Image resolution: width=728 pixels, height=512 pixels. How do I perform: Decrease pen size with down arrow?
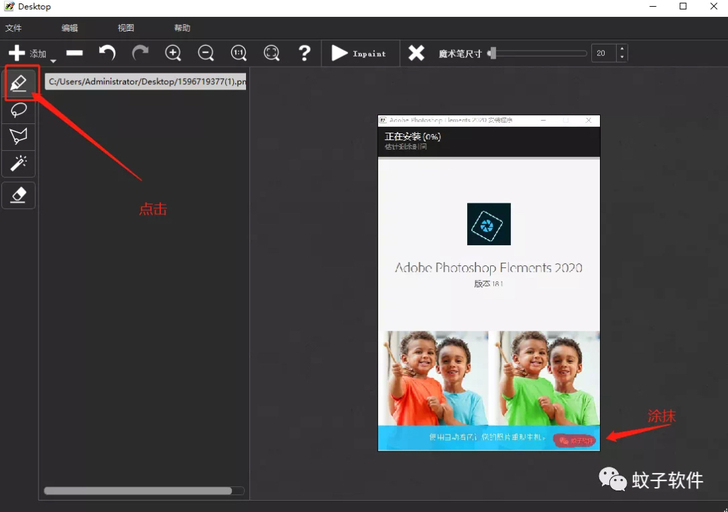622,58
